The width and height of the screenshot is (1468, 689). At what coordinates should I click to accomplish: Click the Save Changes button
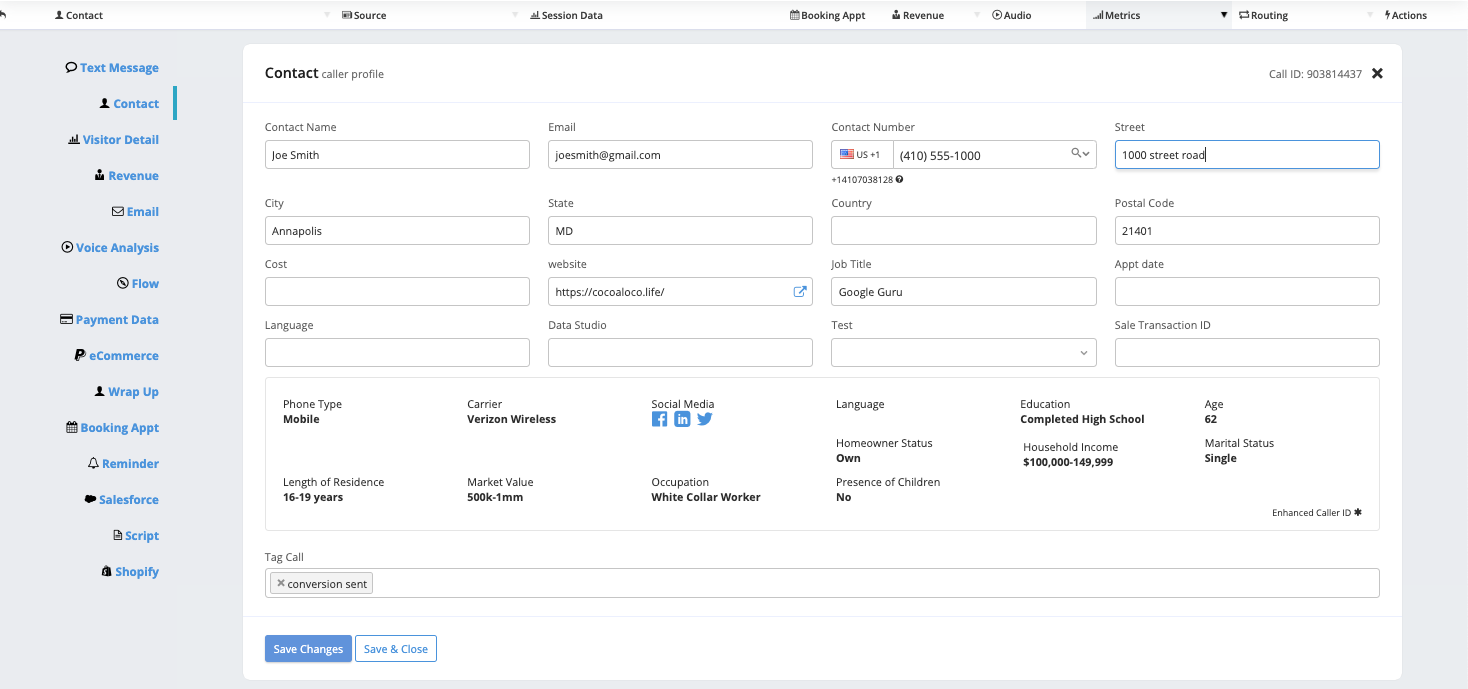tap(308, 649)
